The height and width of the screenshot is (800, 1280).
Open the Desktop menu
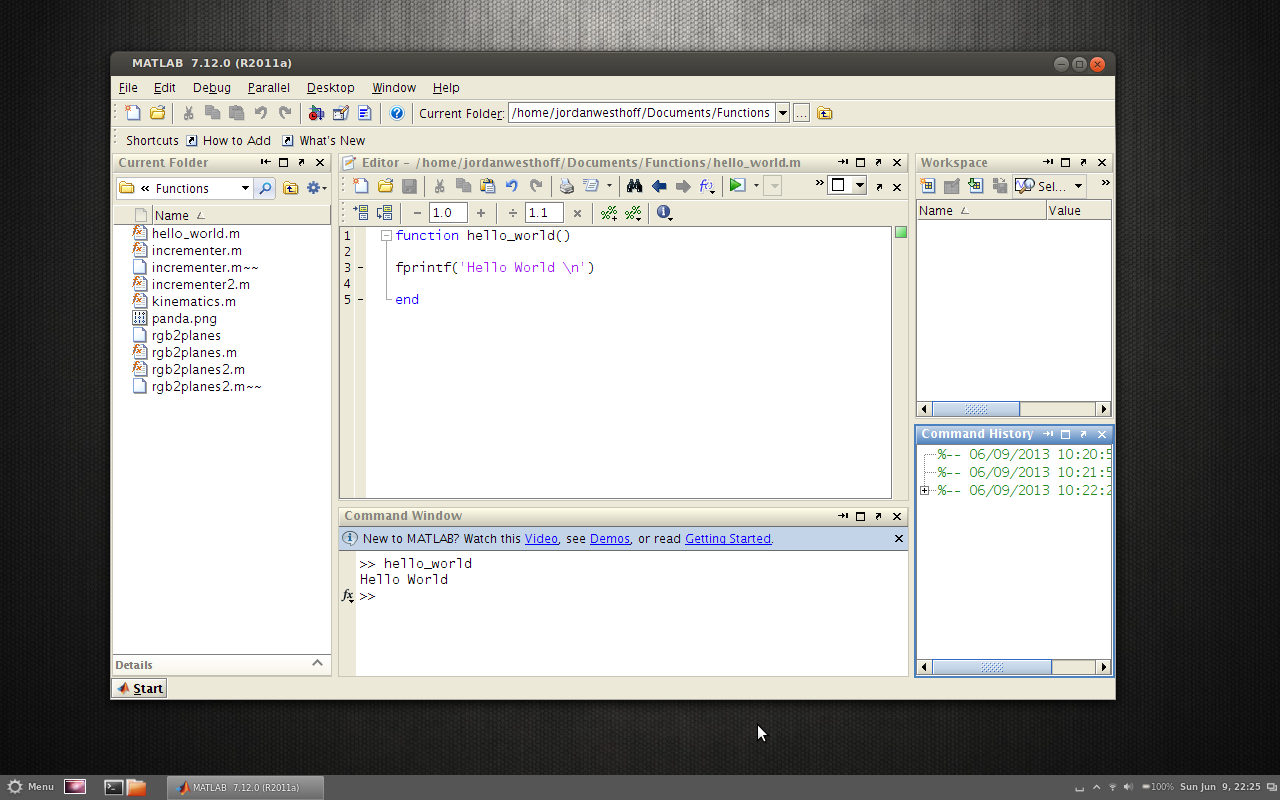pyautogui.click(x=331, y=88)
